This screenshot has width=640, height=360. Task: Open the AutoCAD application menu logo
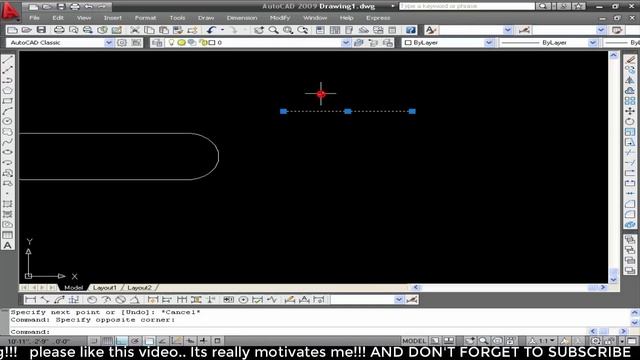tap(10, 10)
